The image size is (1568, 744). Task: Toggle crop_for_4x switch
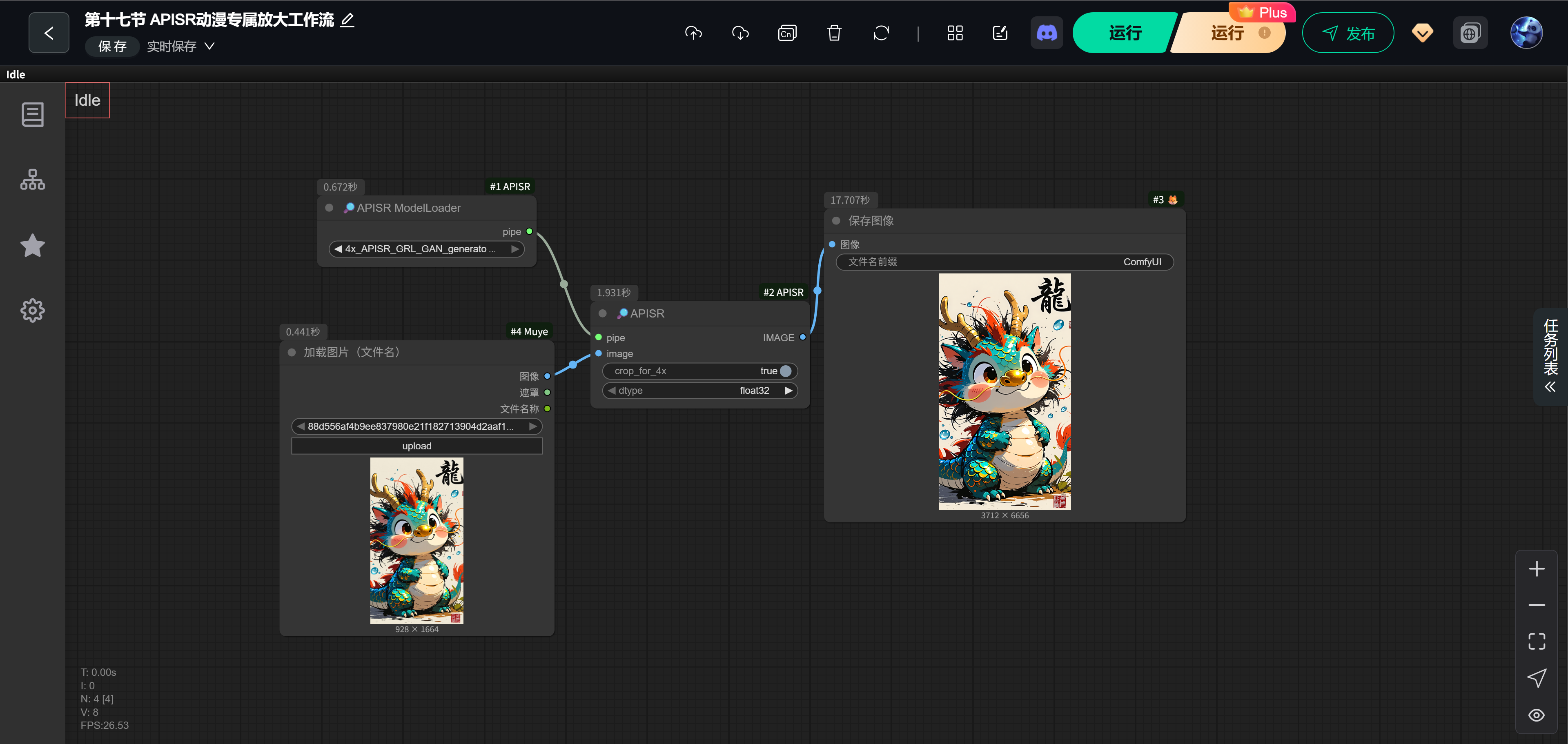coord(785,371)
